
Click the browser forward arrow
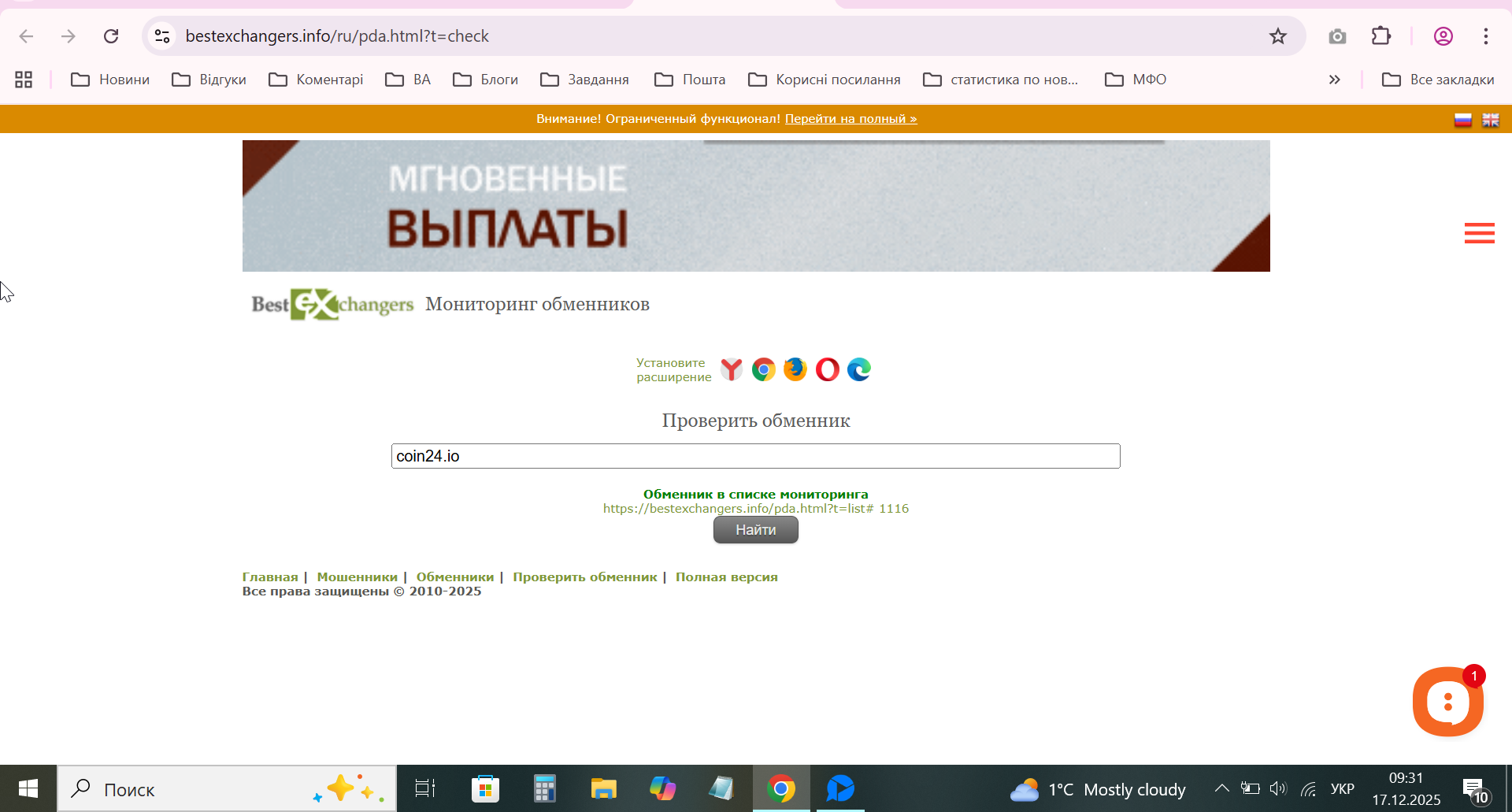[x=69, y=36]
